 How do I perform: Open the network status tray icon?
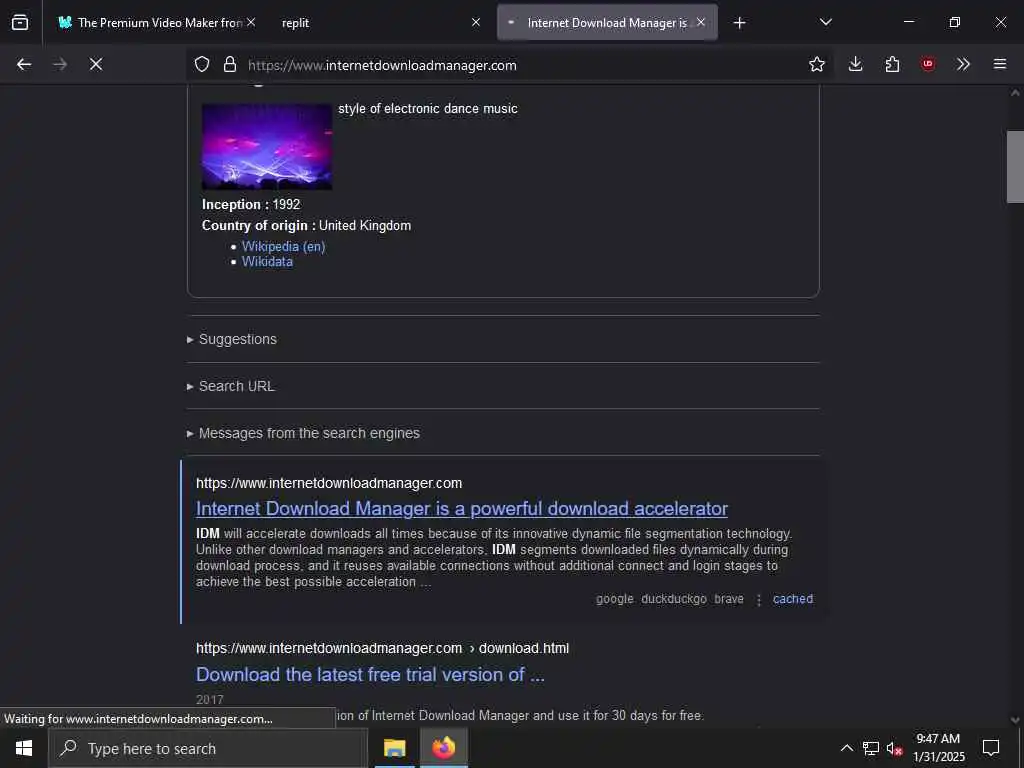pyautogui.click(x=871, y=748)
